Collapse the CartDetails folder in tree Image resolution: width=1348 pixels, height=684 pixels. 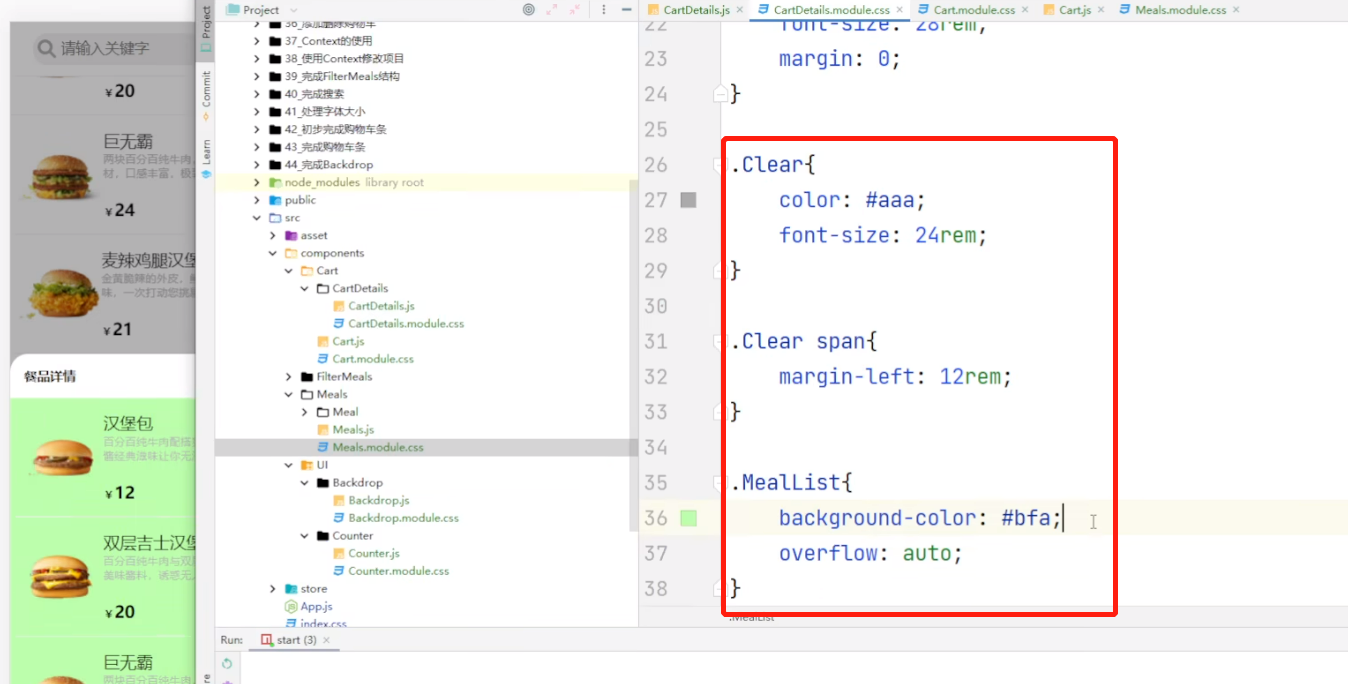click(x=305, y=288)
